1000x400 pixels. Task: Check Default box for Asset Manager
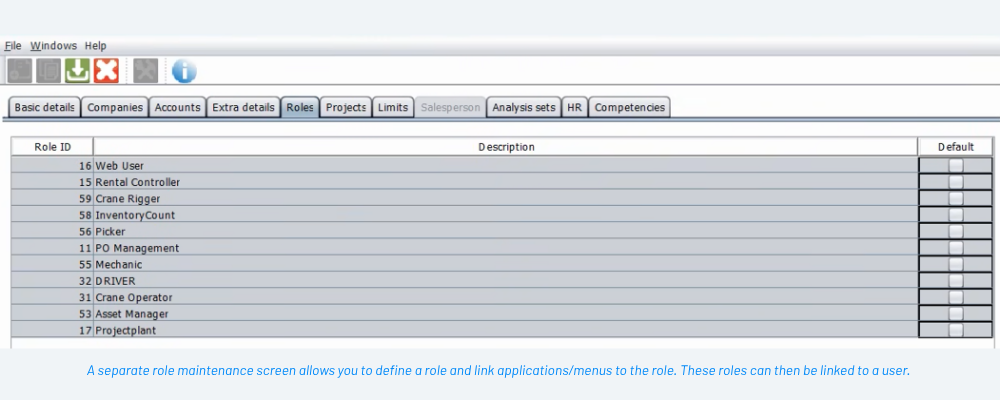pyautogui.click(x=956, y=314)
